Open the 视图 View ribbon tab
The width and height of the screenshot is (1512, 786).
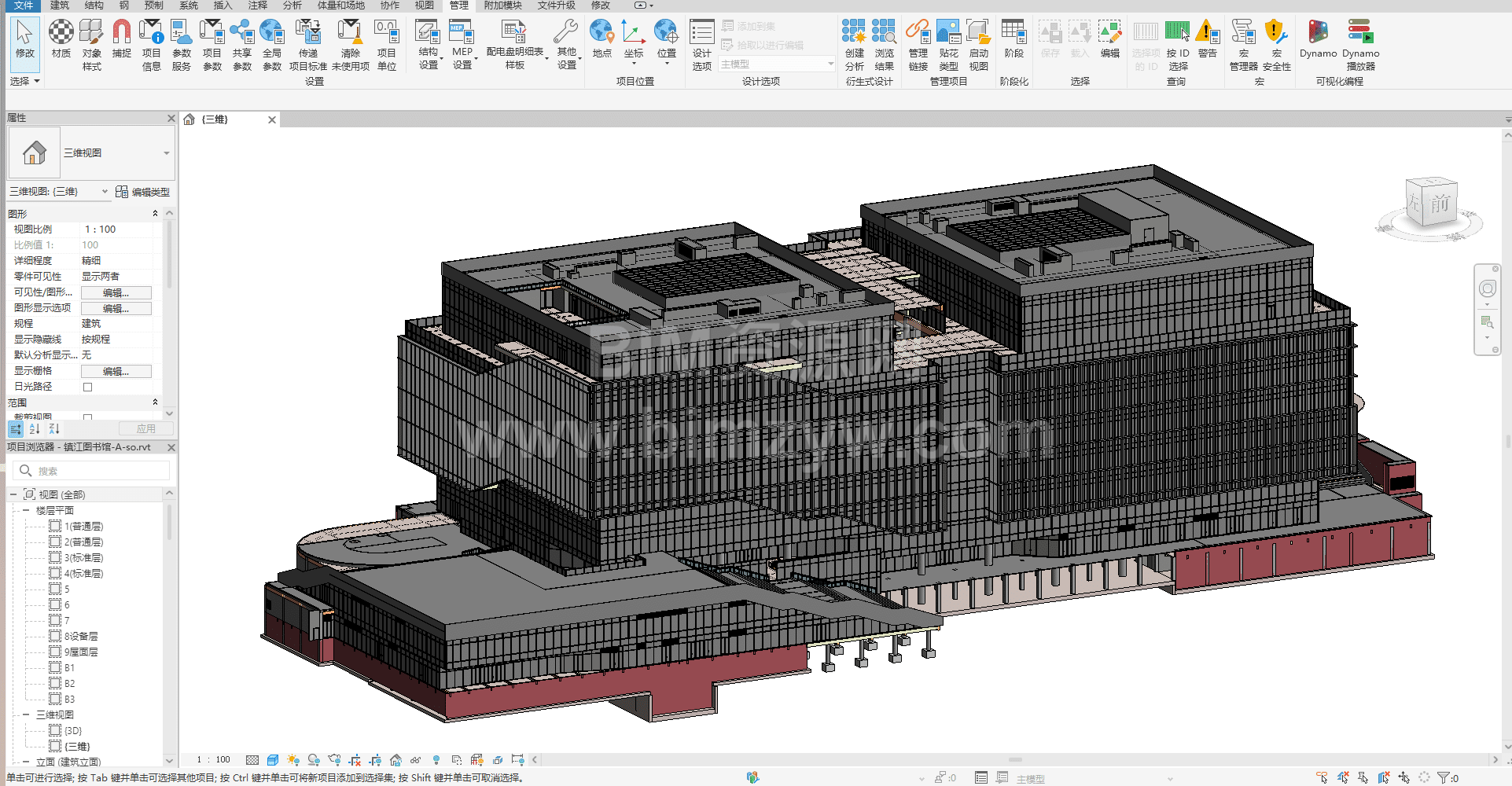click(424, 6)
